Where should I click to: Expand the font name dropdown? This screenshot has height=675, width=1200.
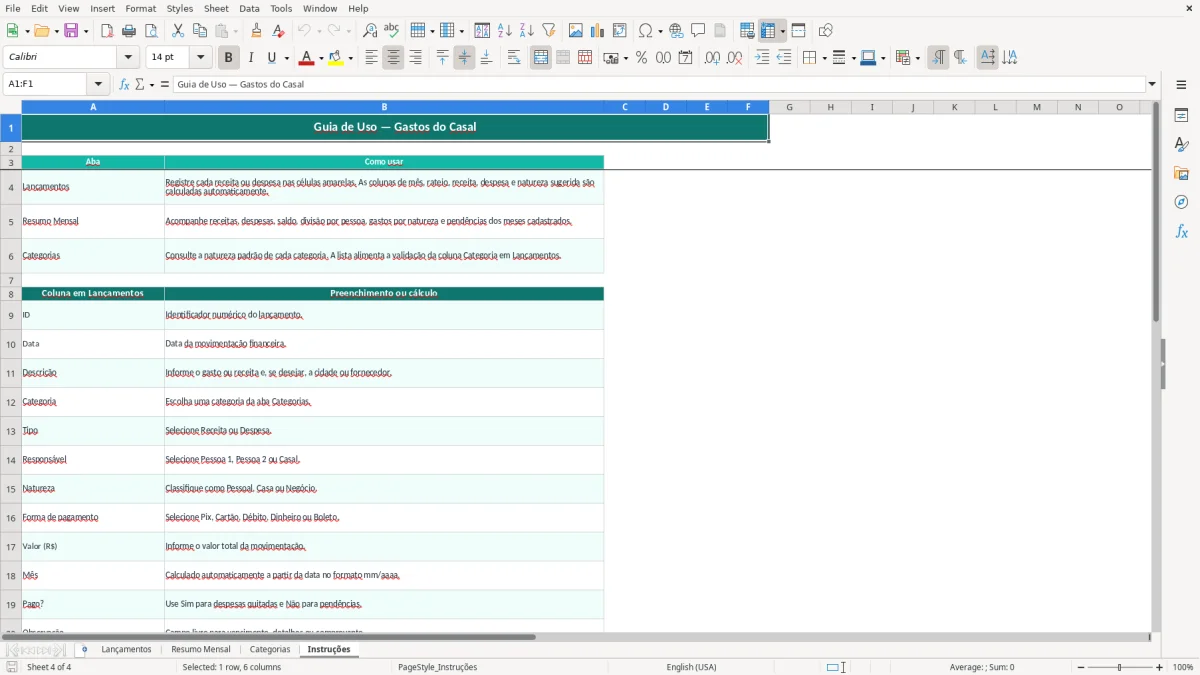[129, 58]
